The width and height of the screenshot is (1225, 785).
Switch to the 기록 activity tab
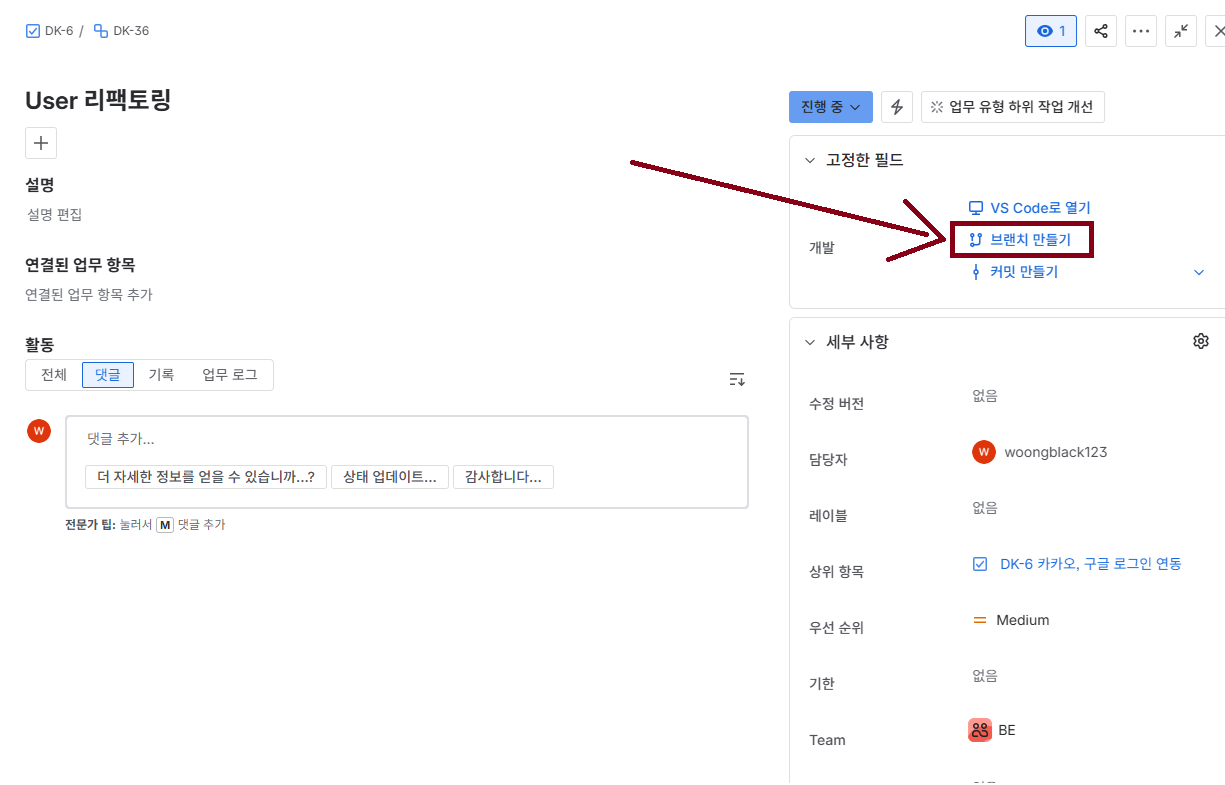[x=161, y=375]
